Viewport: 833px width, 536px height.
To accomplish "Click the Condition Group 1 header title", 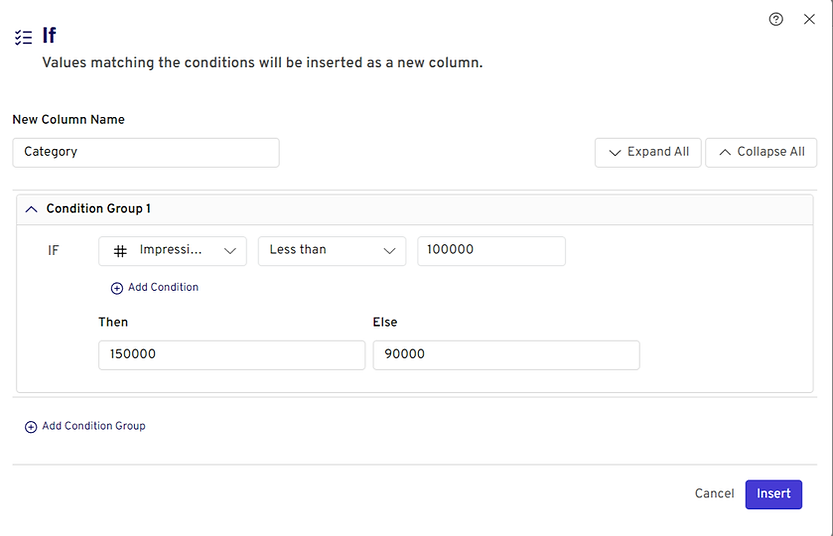I will click(98, 209).
